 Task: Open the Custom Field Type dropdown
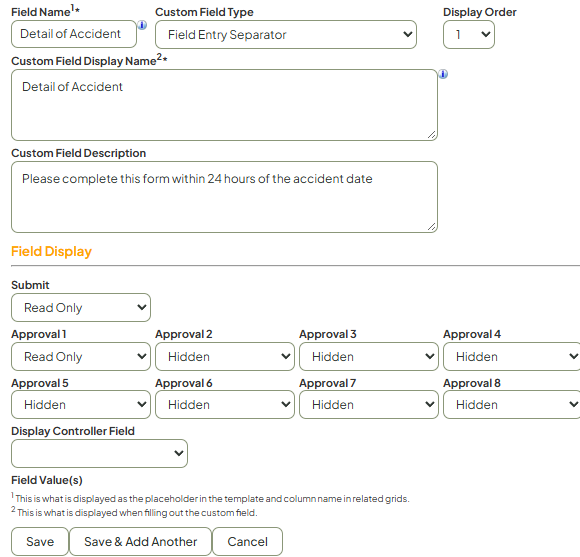[x=286, y=34]
